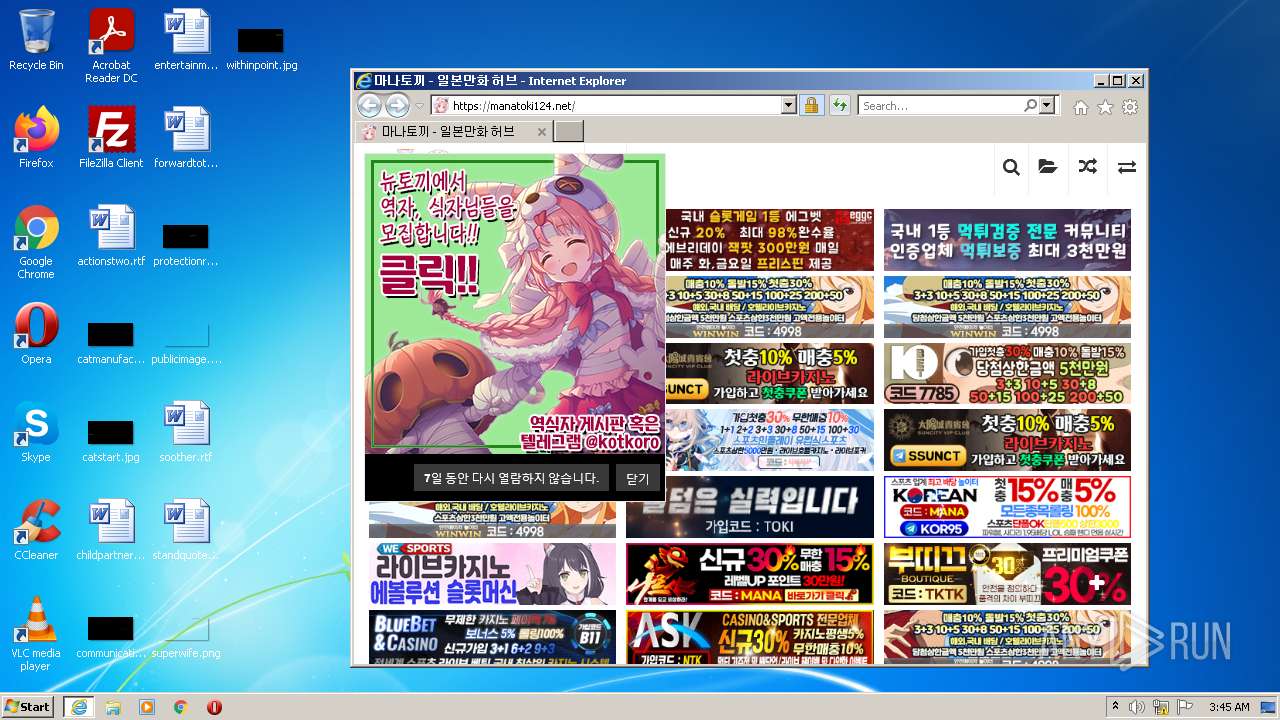Open the IE Tools gear menu
Viewport: 1280px width, 720px height.
pos(1130,107)
